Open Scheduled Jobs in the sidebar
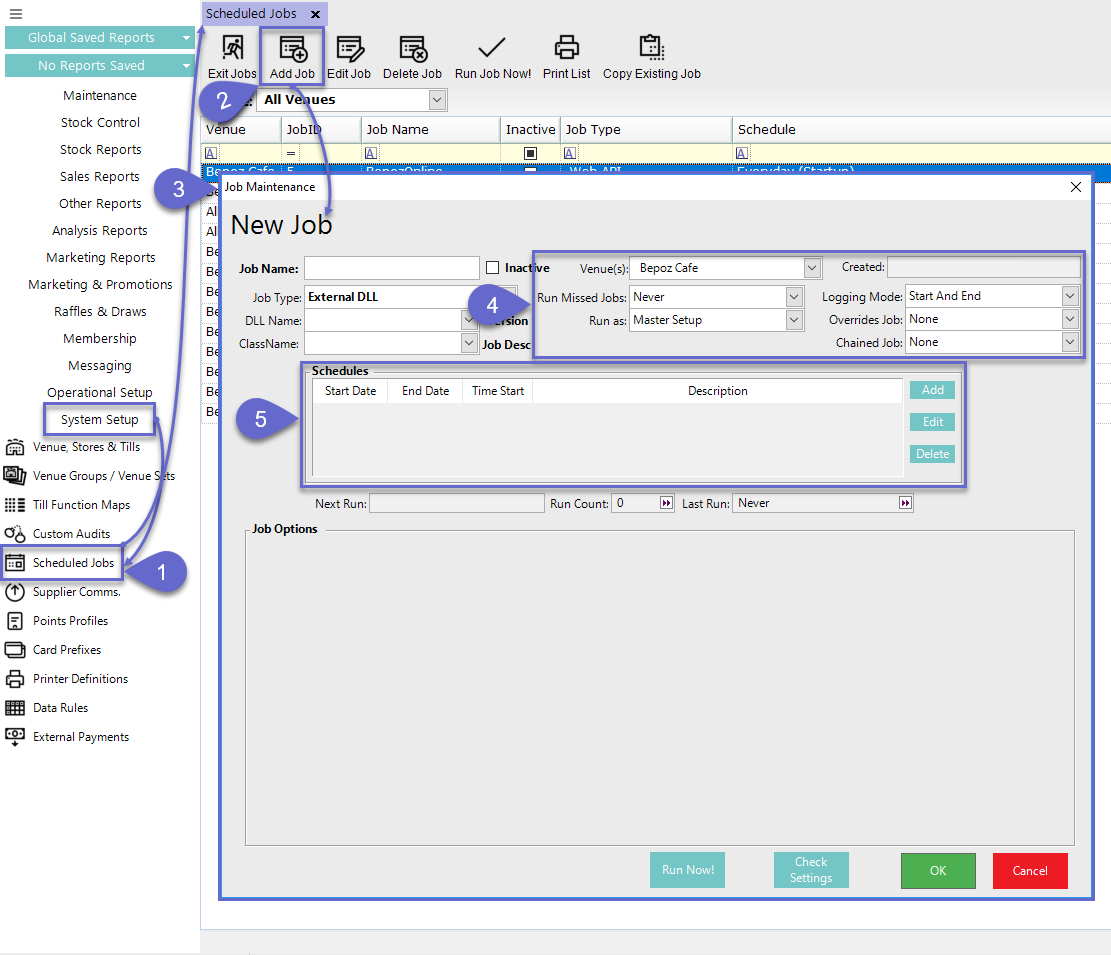Screen dimensions: 1111x955 tap(73, 563)
